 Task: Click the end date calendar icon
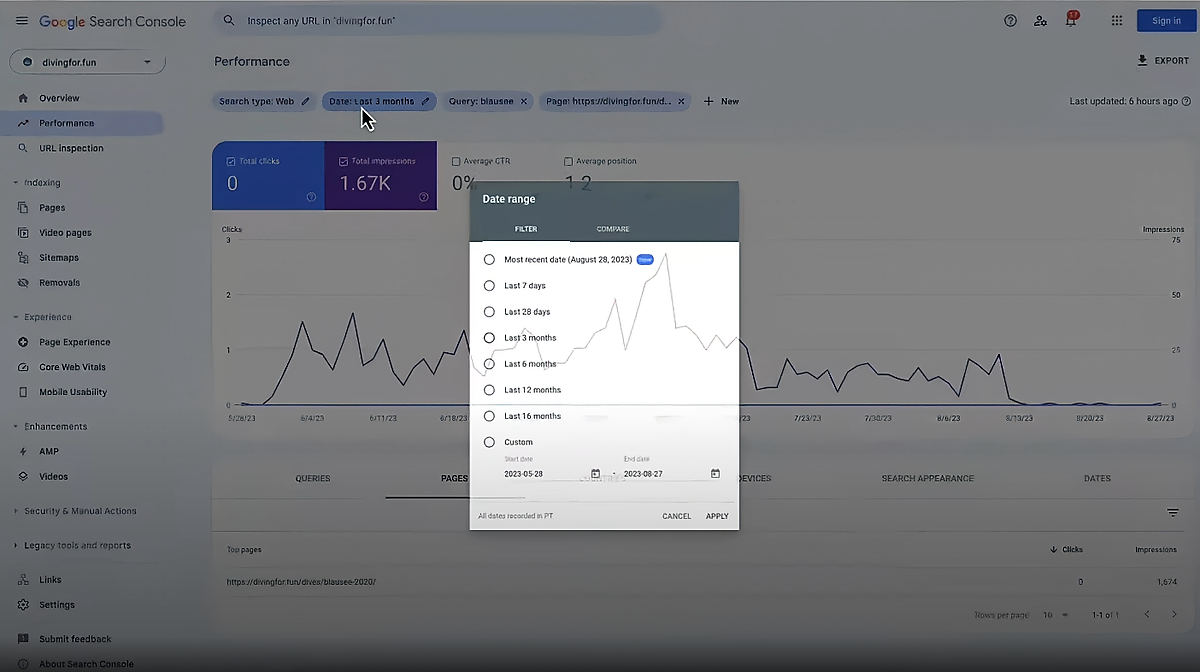click(715, 474)
